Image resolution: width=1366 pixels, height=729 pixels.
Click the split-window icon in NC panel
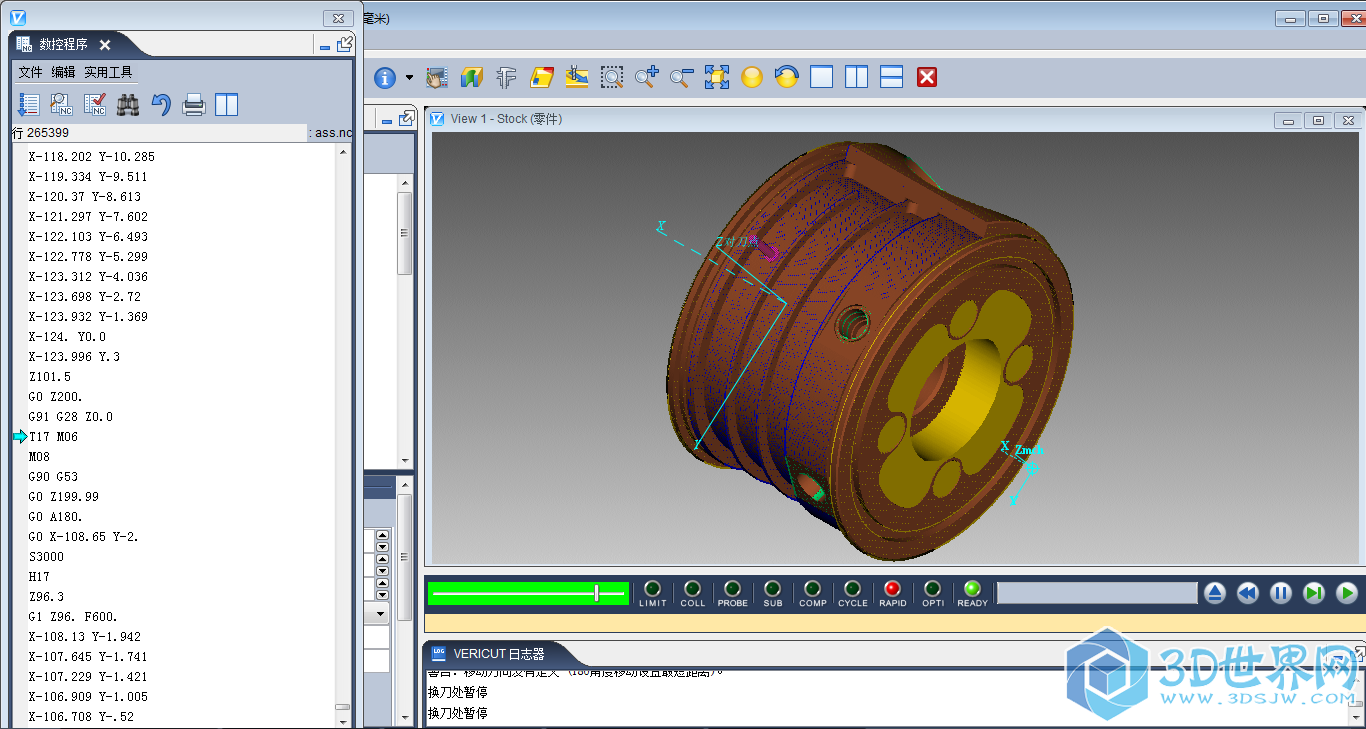point(227,104)
